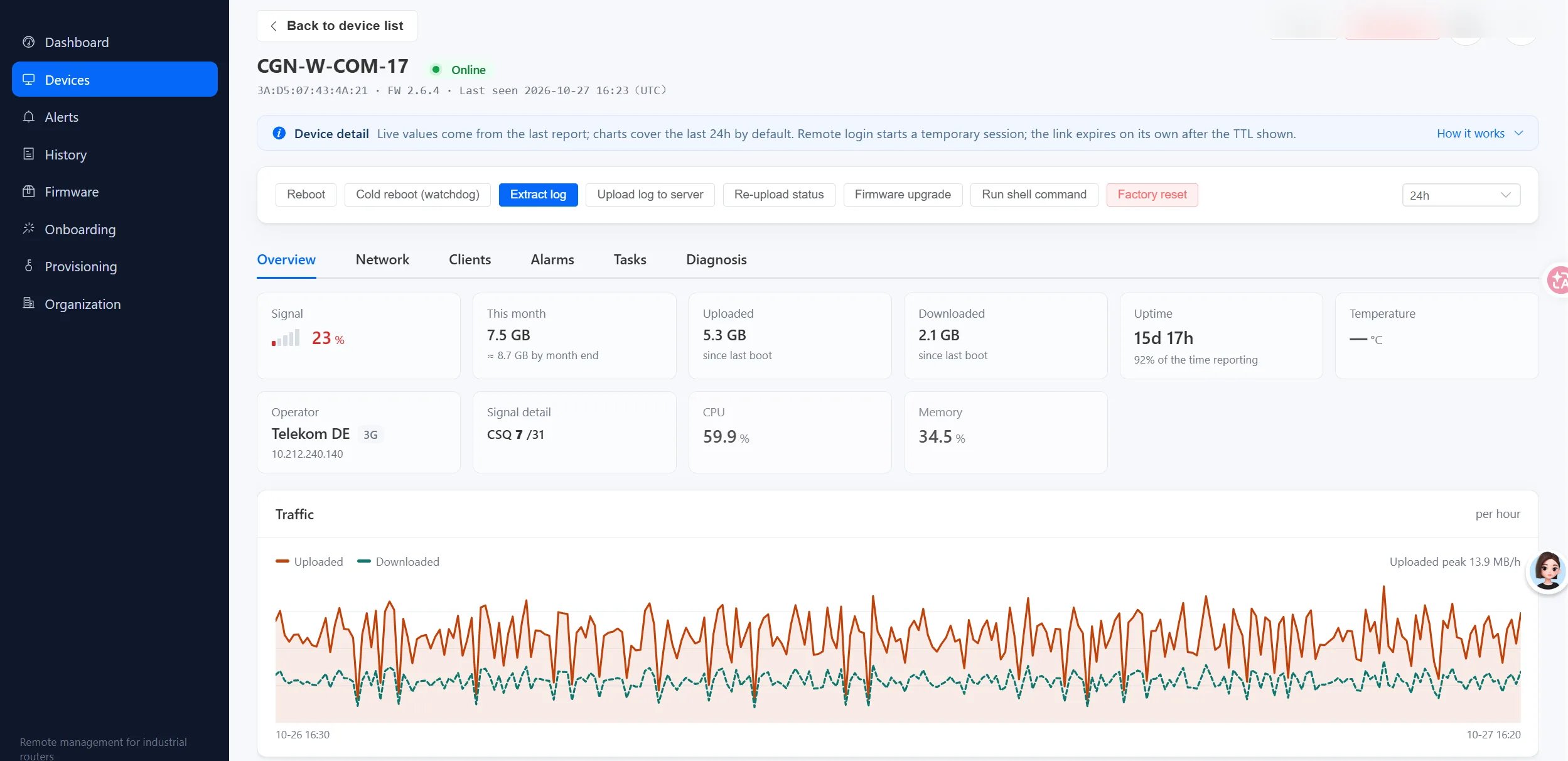
Task: Click the Memory 34.5 % value
Action: [942, 437]
